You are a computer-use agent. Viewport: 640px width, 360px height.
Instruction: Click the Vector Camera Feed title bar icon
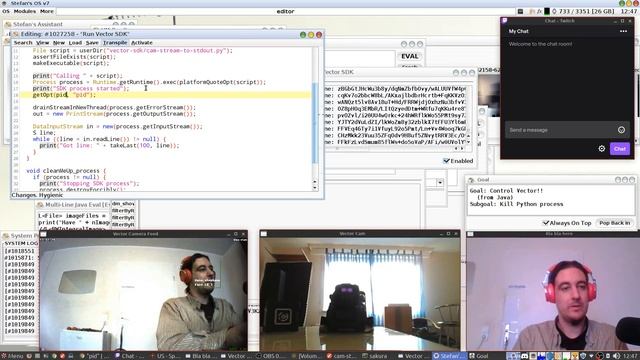point(44,234)
